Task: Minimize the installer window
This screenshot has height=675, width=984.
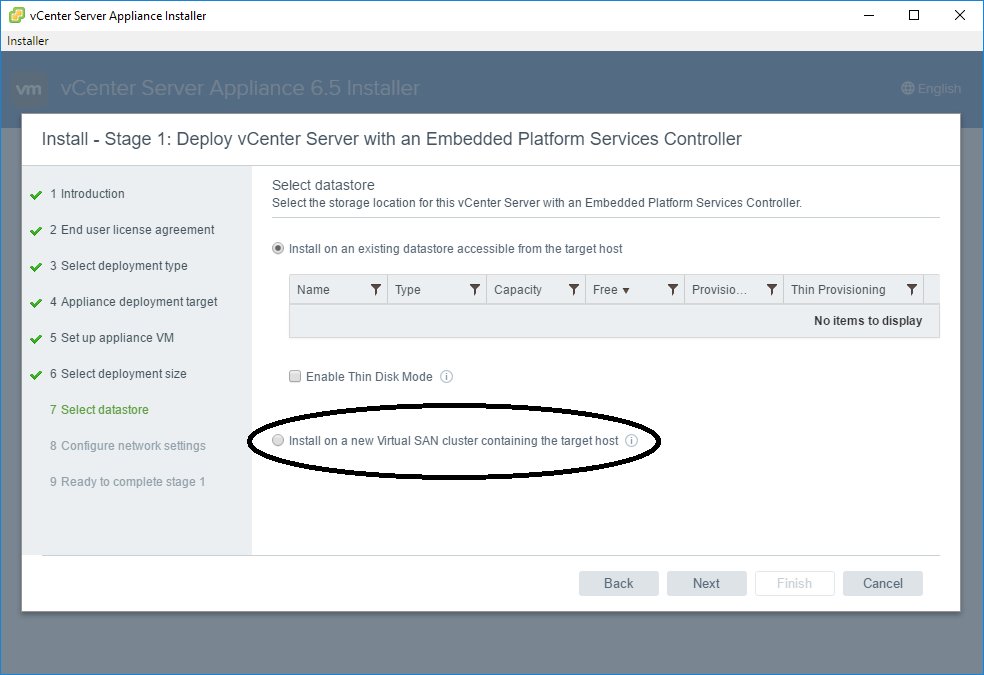Action: click(869, 15)
